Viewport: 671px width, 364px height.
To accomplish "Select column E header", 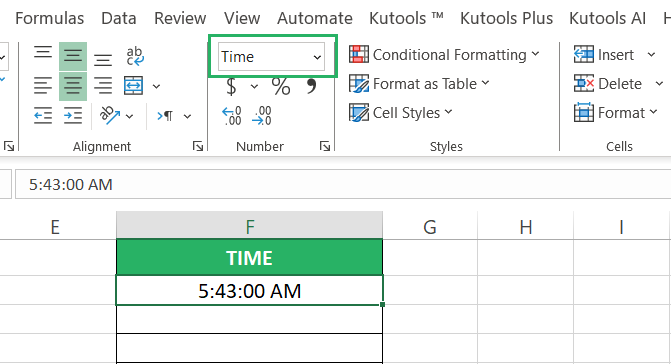I will (x=55, y=226).
